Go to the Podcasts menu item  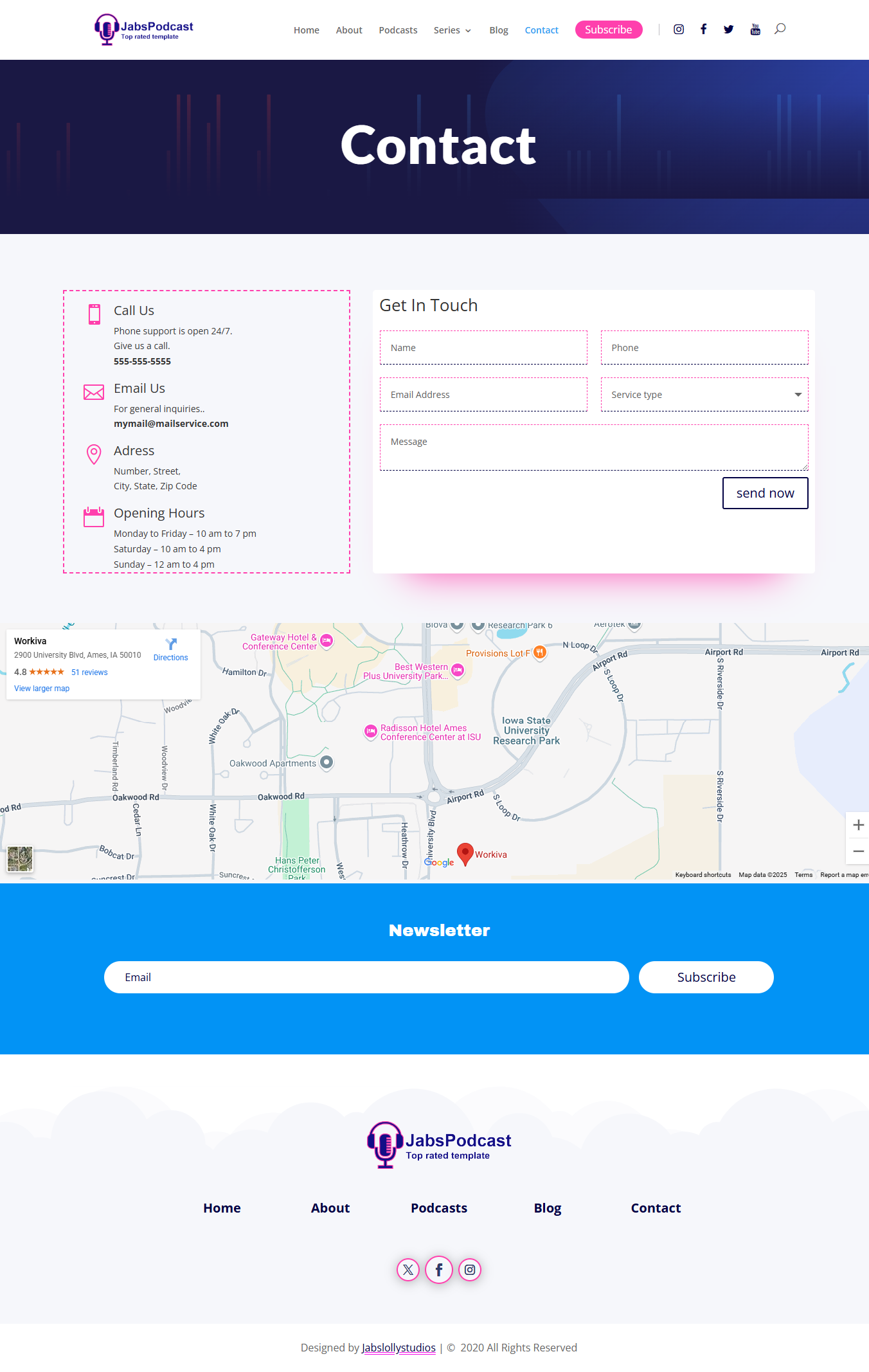click(398, 30)
